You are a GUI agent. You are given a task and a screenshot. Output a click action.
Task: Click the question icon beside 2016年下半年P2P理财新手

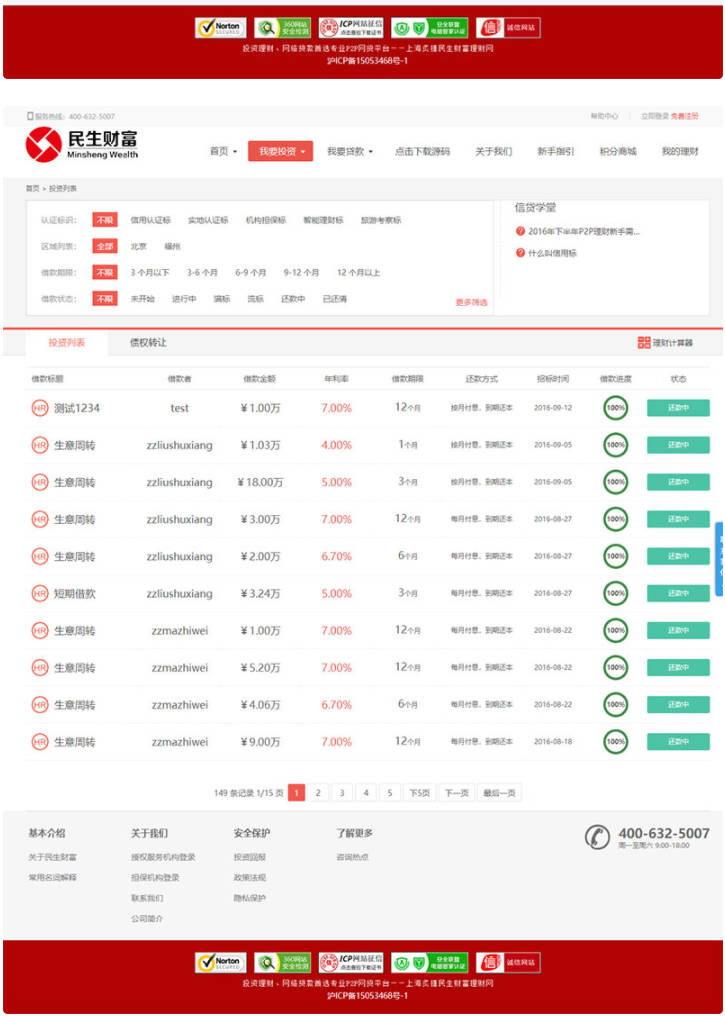click(520, 231)
